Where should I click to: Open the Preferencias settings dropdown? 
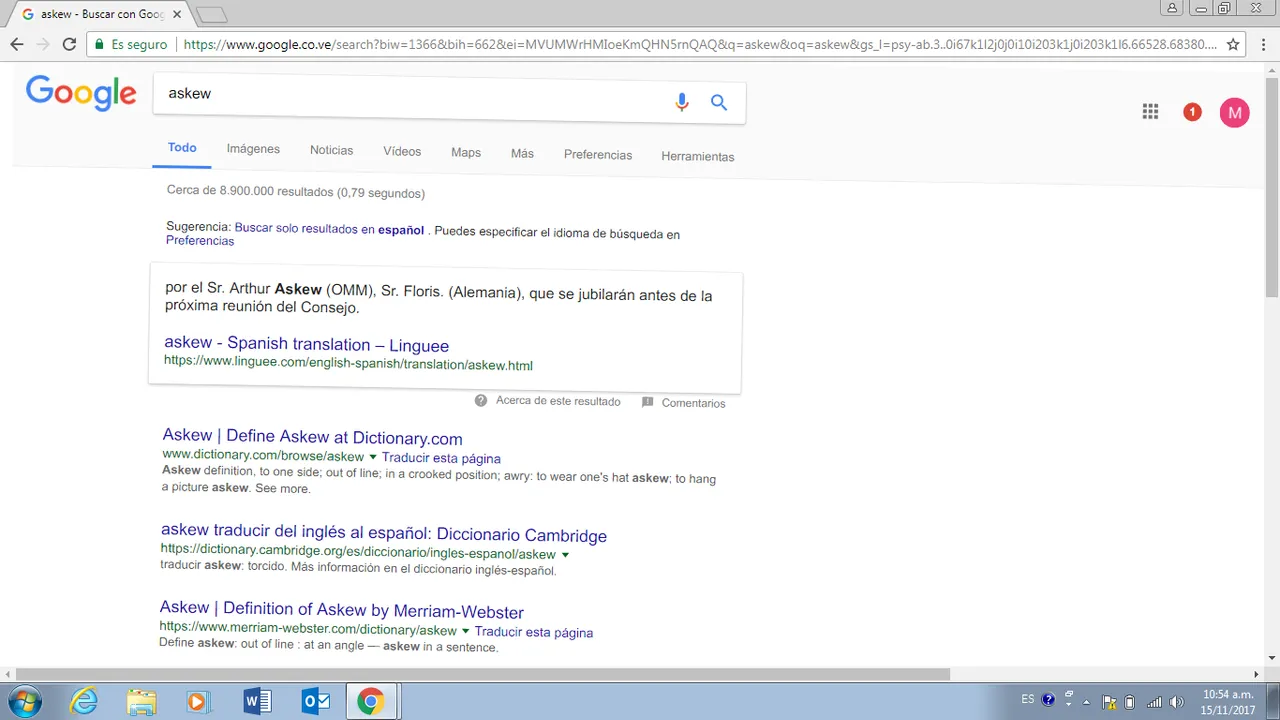(x=598, y=155)
